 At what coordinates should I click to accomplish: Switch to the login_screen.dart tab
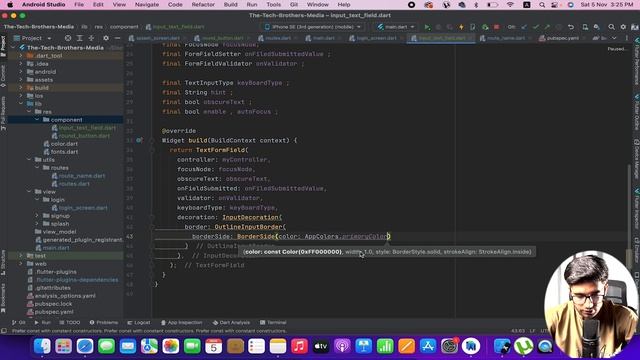[376, 38]
